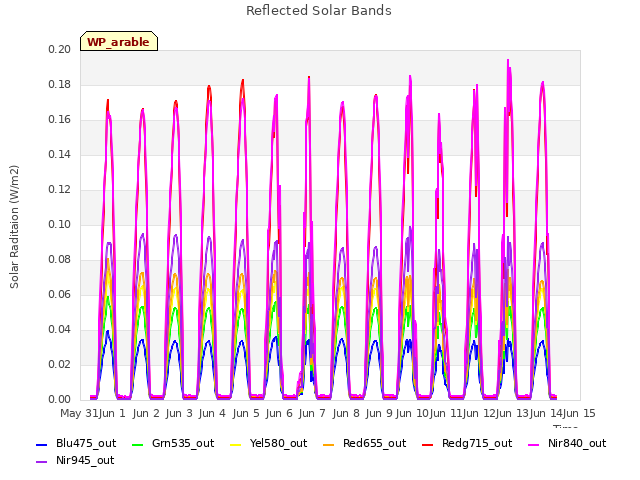Screen dimensions: 640x480
Task: Click the 0.02 y-axis tick label
Action: pyautogui.click(x=60, y=364)
